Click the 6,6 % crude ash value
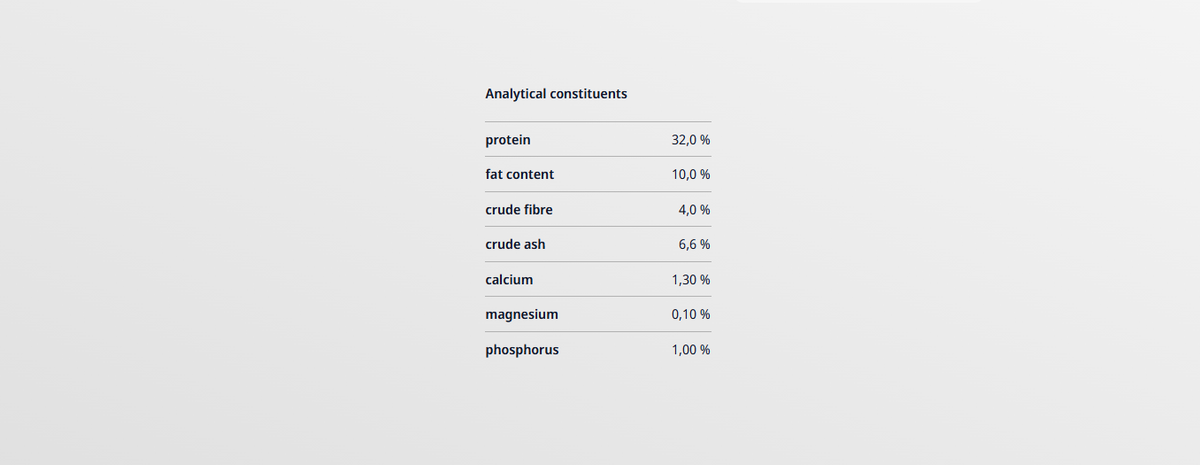This screenshot has width=1200, height=465. pos(694,244)
